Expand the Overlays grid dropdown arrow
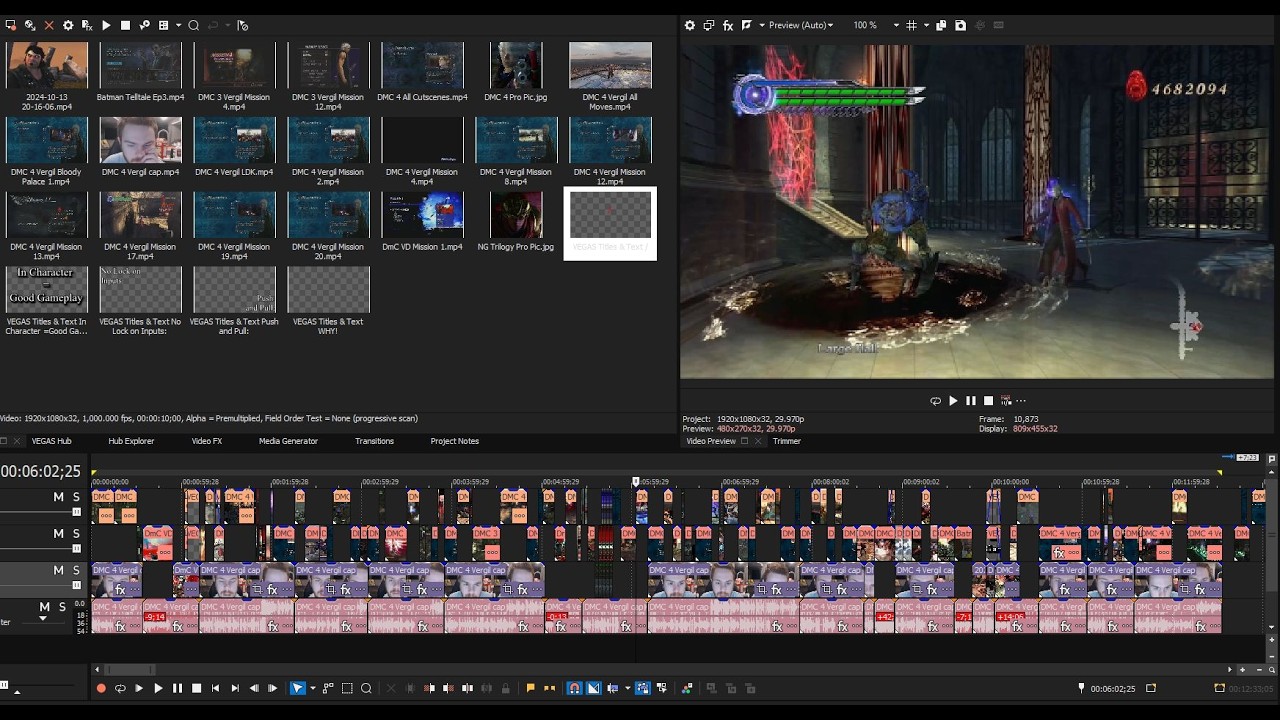 [x=925, y=25]
